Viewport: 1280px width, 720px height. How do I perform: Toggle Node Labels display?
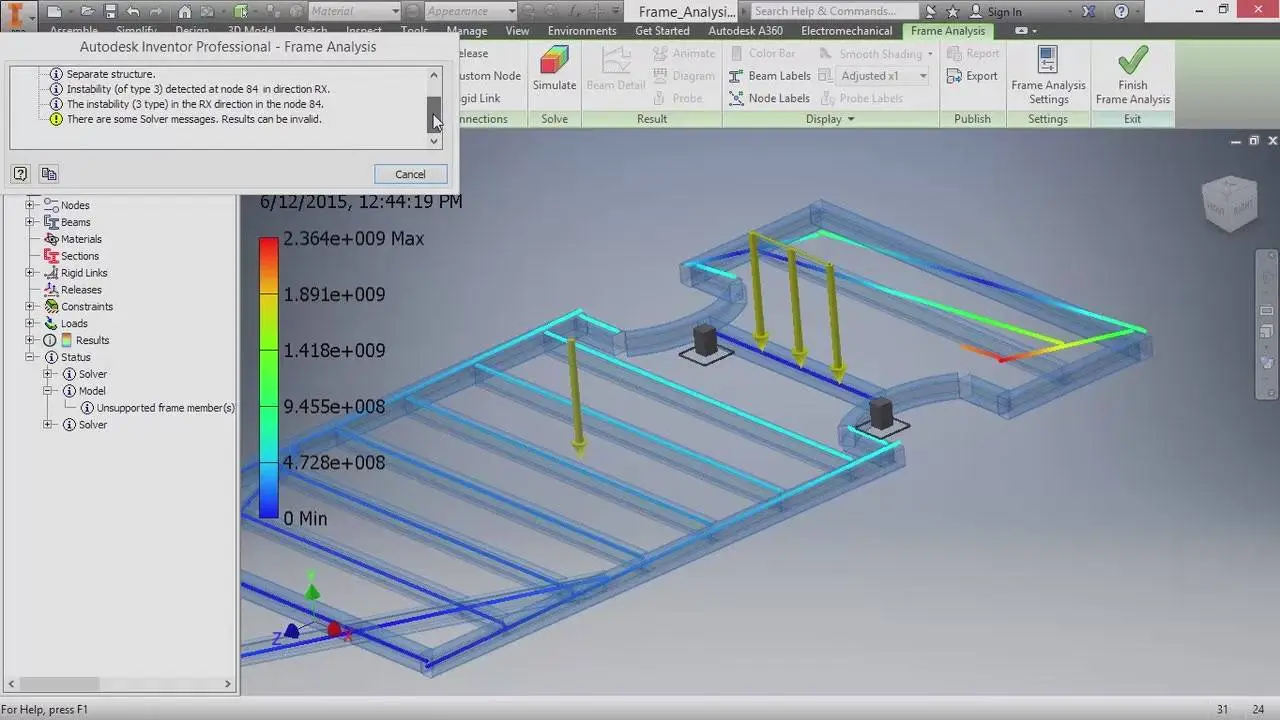(x=769, y=98)
